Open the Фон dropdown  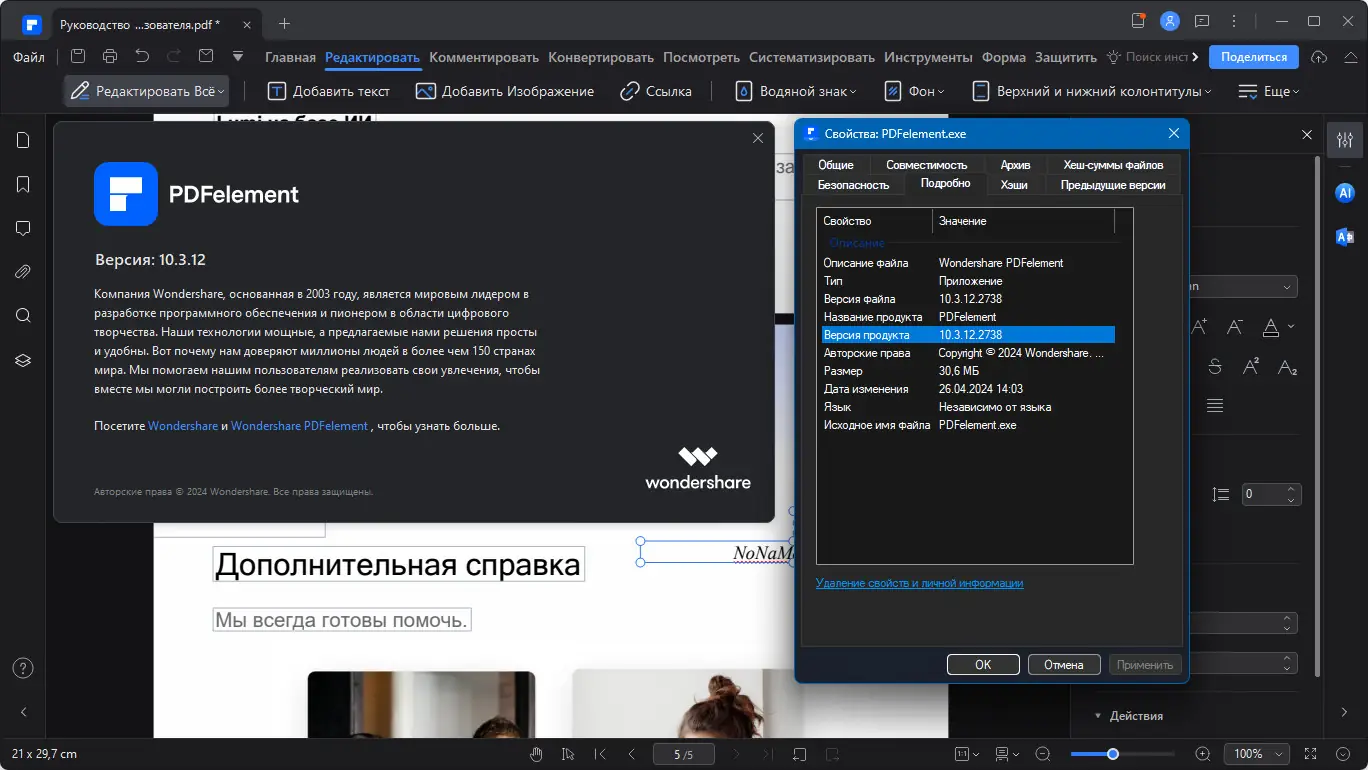pos(913,91)
